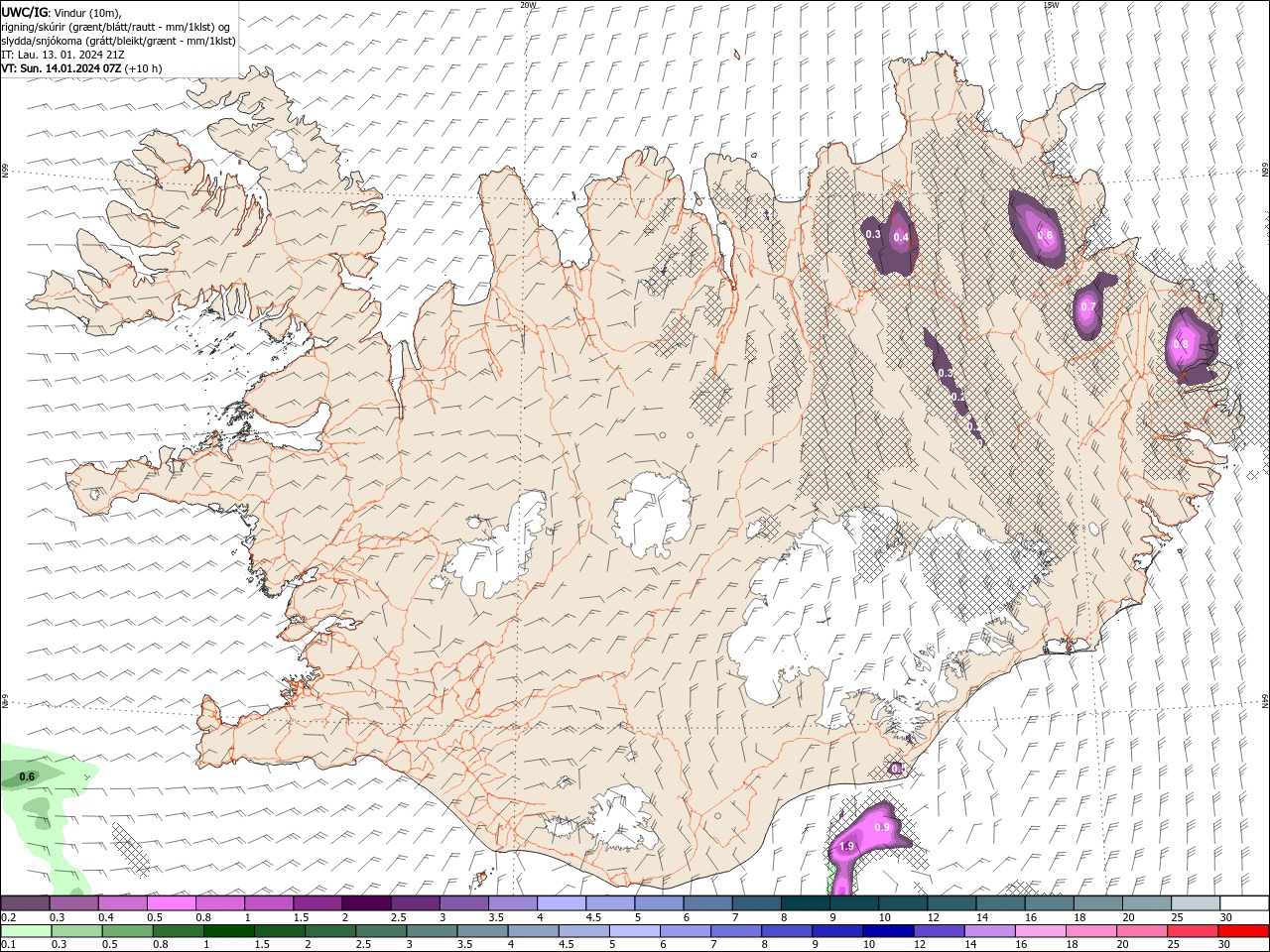The width and height of the screenshot is (1270, 952).
Task: Click the 0.6 value on the northeastern snow patch
Action: tap(1045, 235)
